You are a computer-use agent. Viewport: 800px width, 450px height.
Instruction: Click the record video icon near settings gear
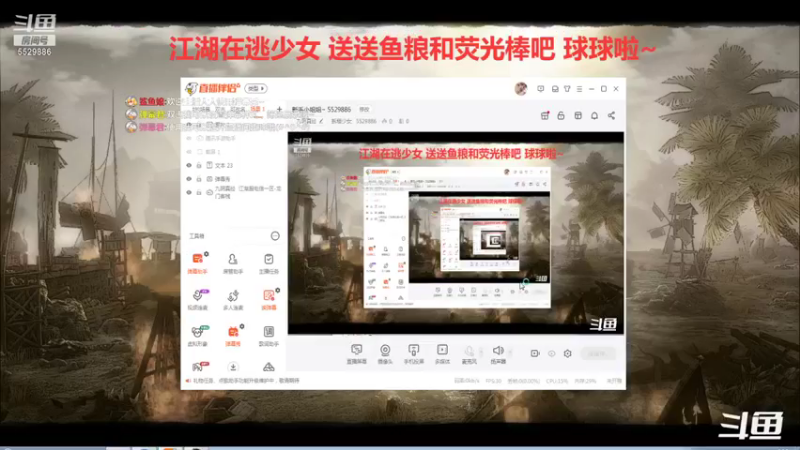click(535, 353)
